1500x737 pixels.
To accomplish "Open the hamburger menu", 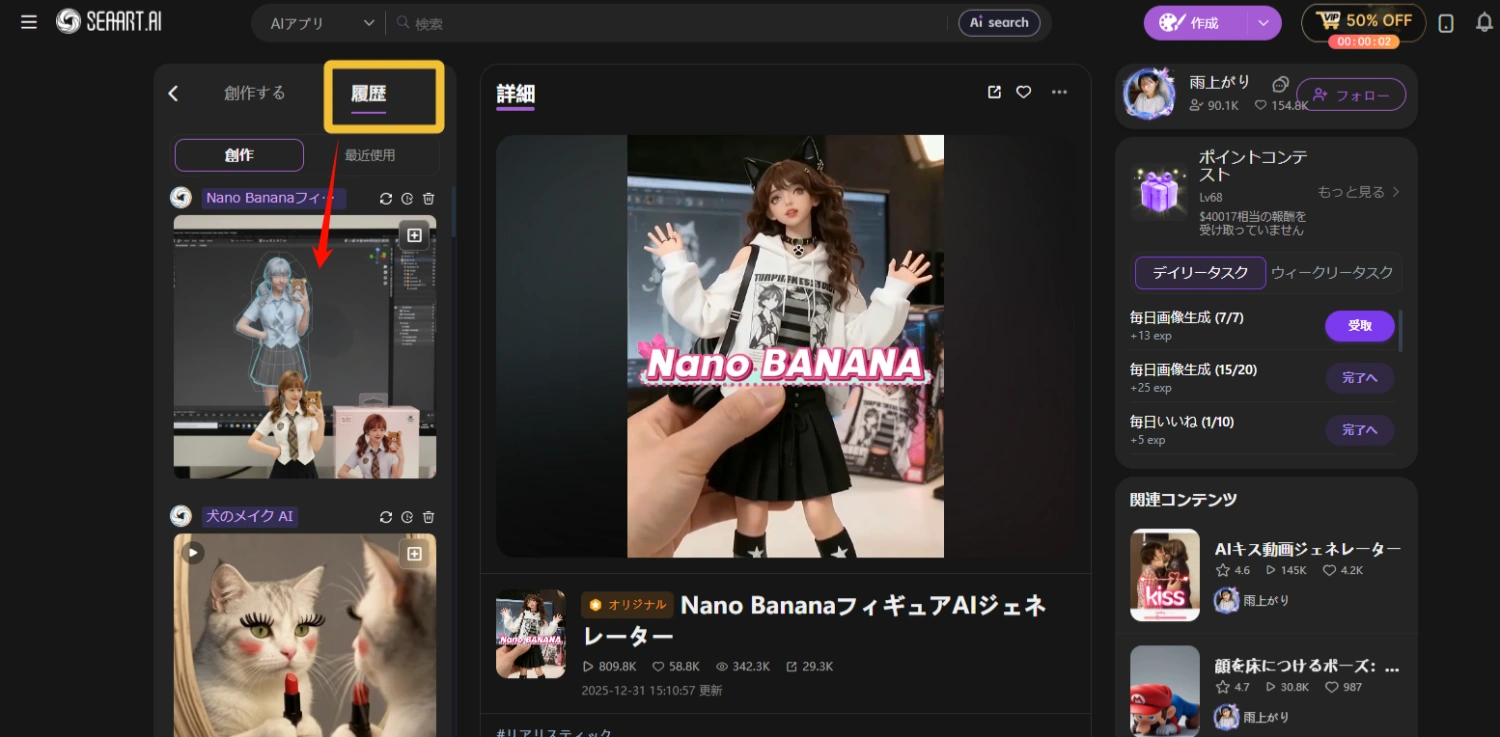I will [29, 22].
